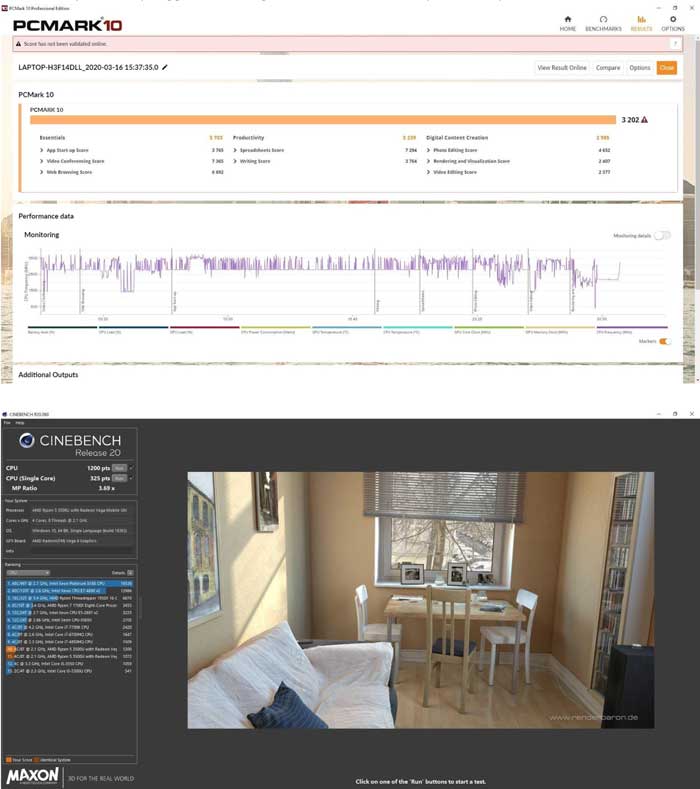Click the MP Ratio value
Image resolution: width=700 pixels, height=789 pixels.
[106, 488]
